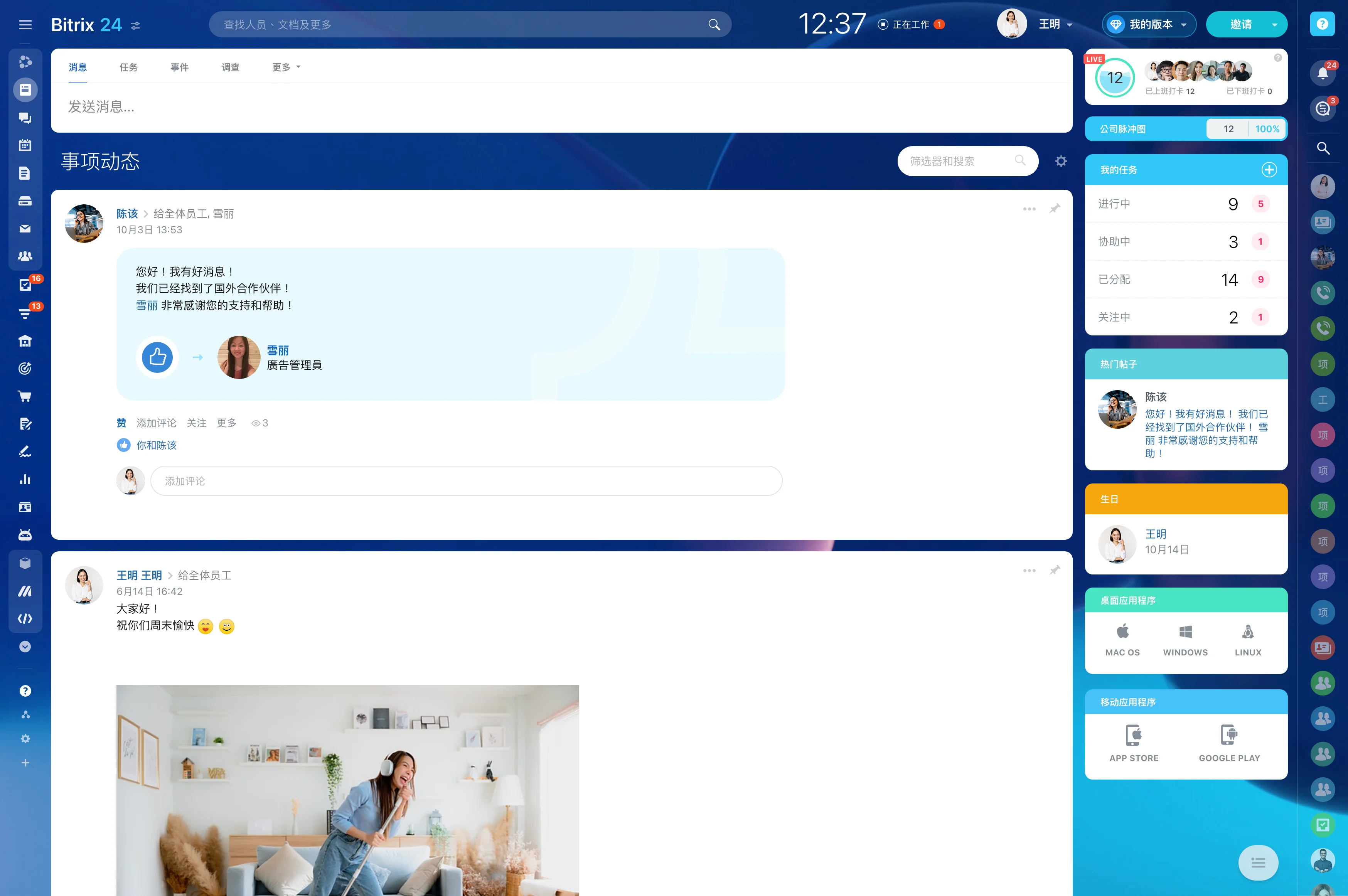Open three-dots menu on 王明's post
The height and width of the screenshot is (896, 1348).
tap(1029, 570)
